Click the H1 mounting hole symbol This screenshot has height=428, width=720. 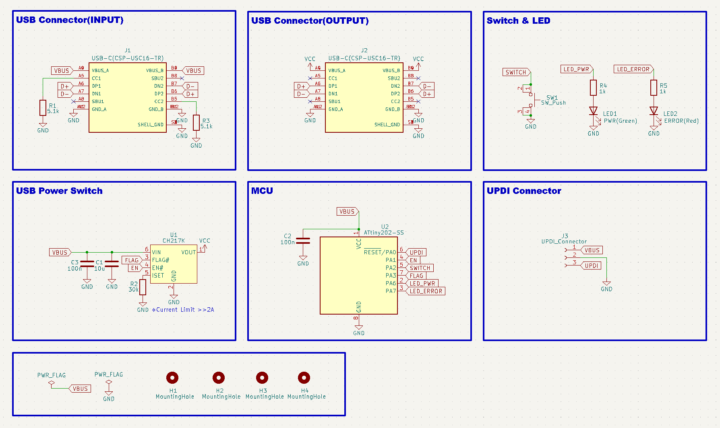pyautogui.click(x=173, y=378)
